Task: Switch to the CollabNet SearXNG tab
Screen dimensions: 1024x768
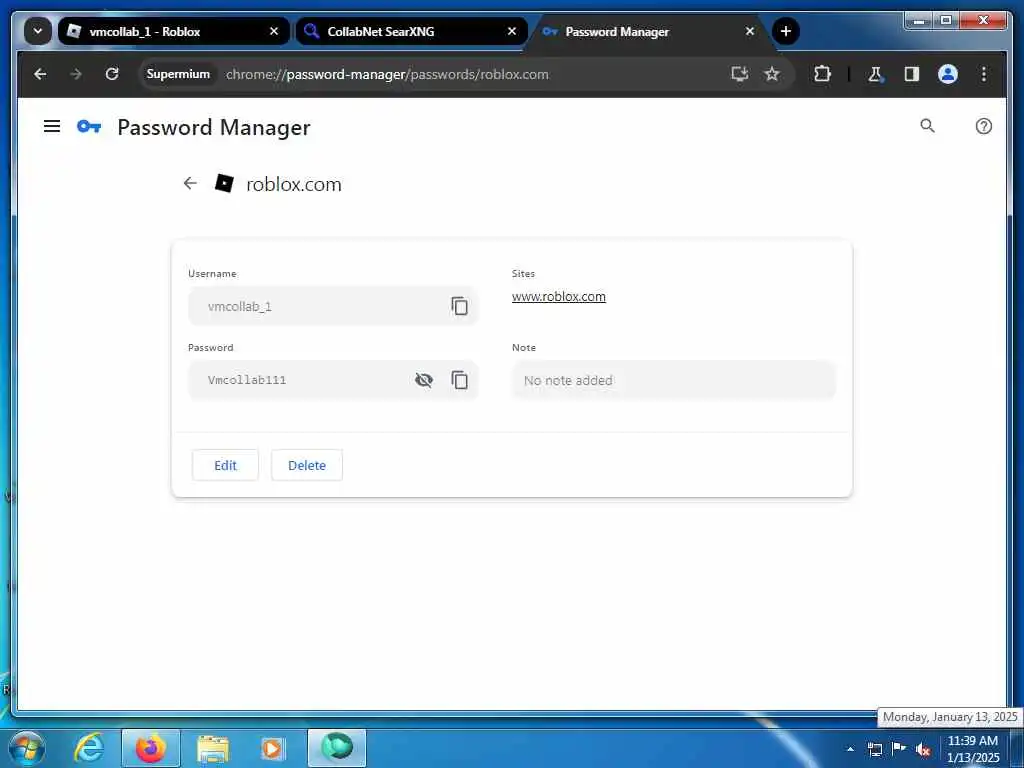Action: pos(411,31)
